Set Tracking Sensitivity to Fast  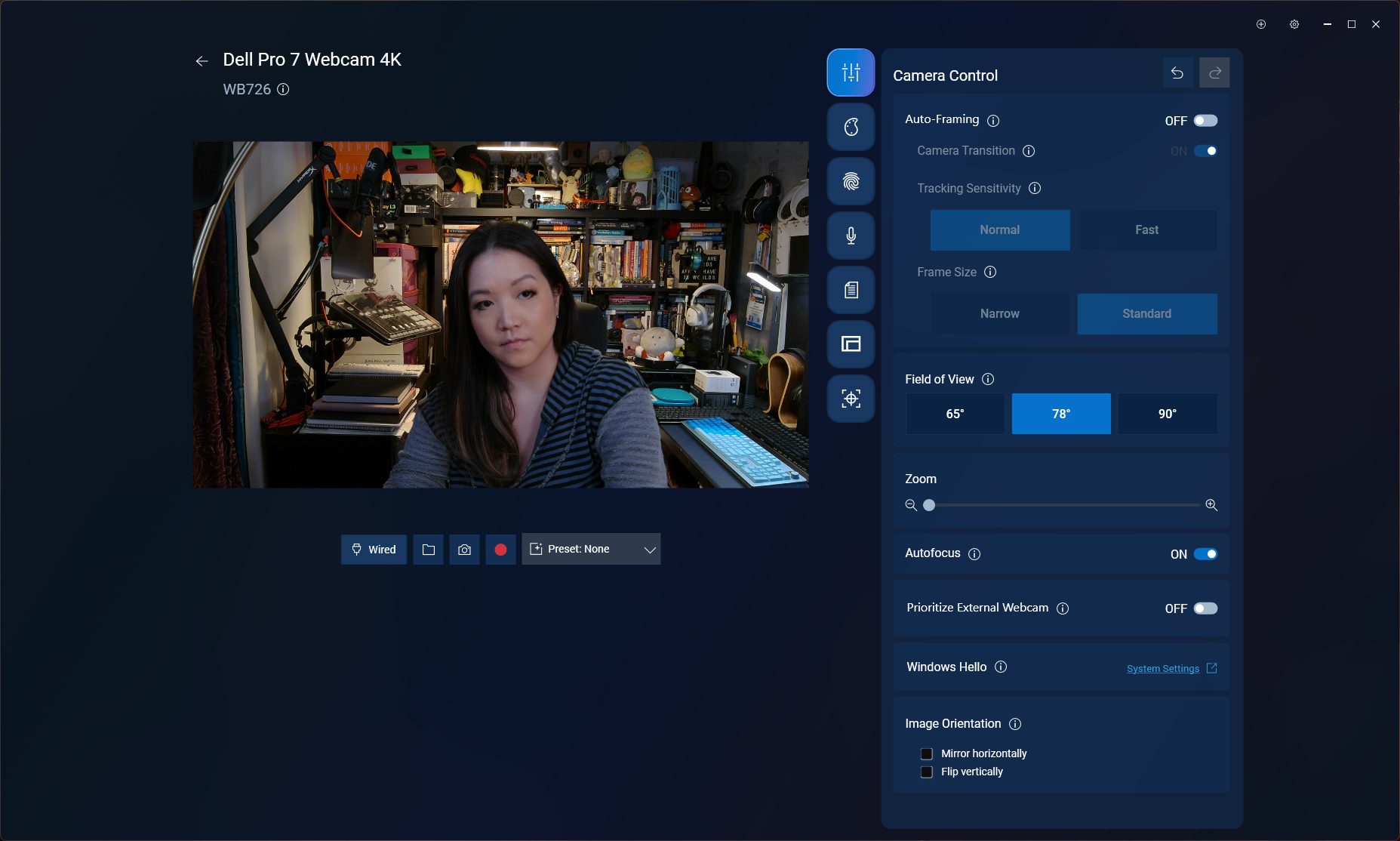pyautogui.click(x=1147, y=230)
